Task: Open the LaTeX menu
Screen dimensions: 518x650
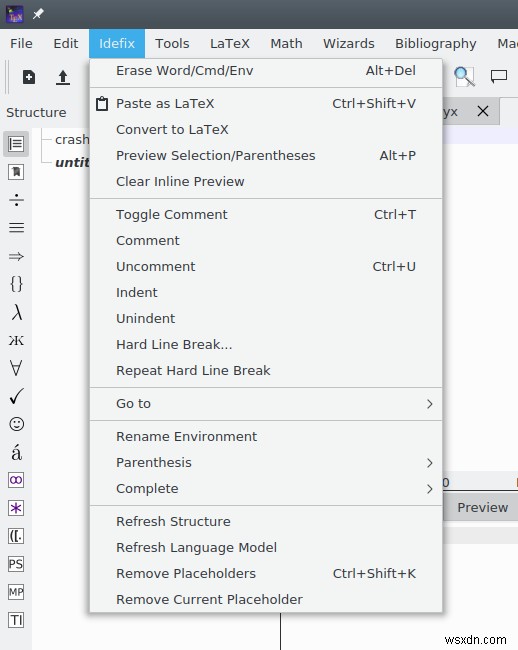Action: (x=230, y=44)
